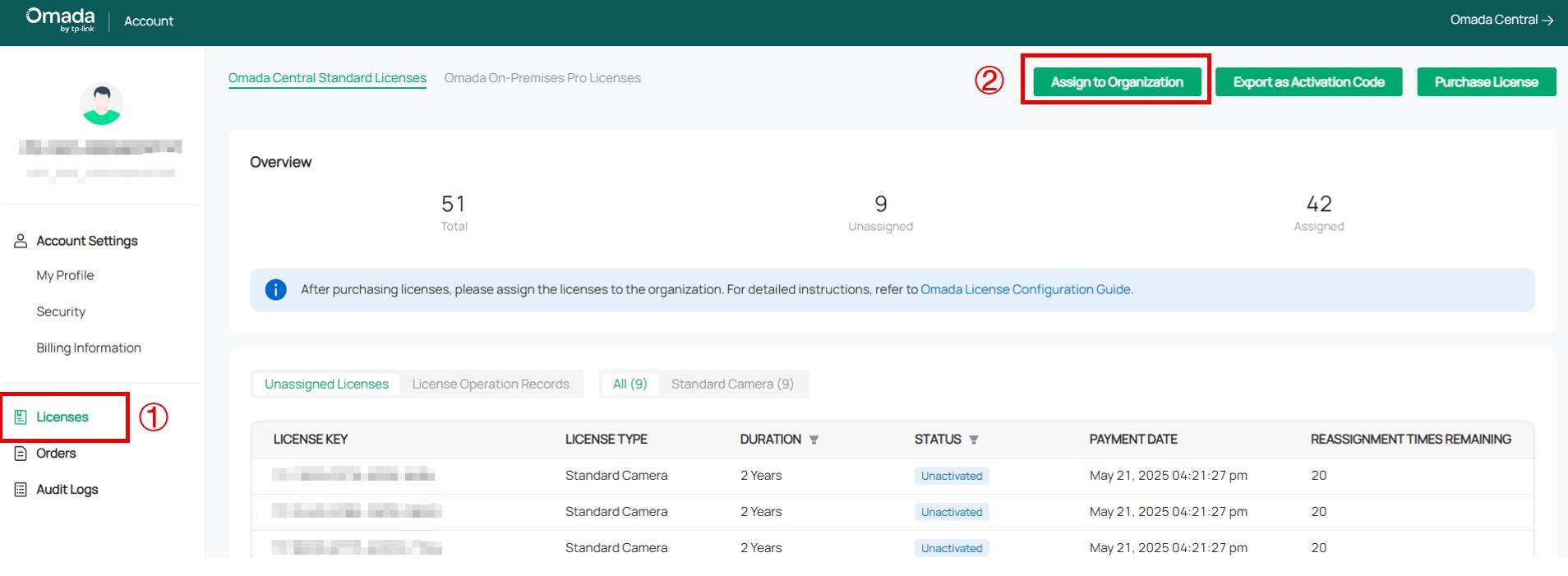Open My Profile settings

tap(65, 275)
